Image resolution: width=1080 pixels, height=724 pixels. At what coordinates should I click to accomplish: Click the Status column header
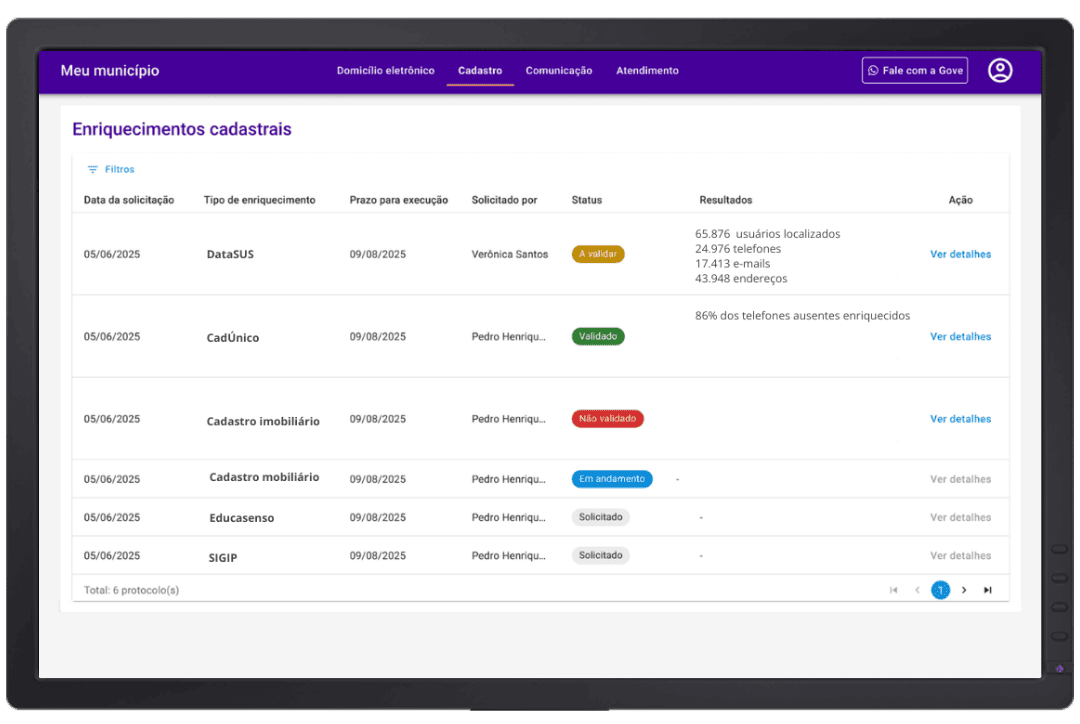pyautogui.click(x=587, y=200)
